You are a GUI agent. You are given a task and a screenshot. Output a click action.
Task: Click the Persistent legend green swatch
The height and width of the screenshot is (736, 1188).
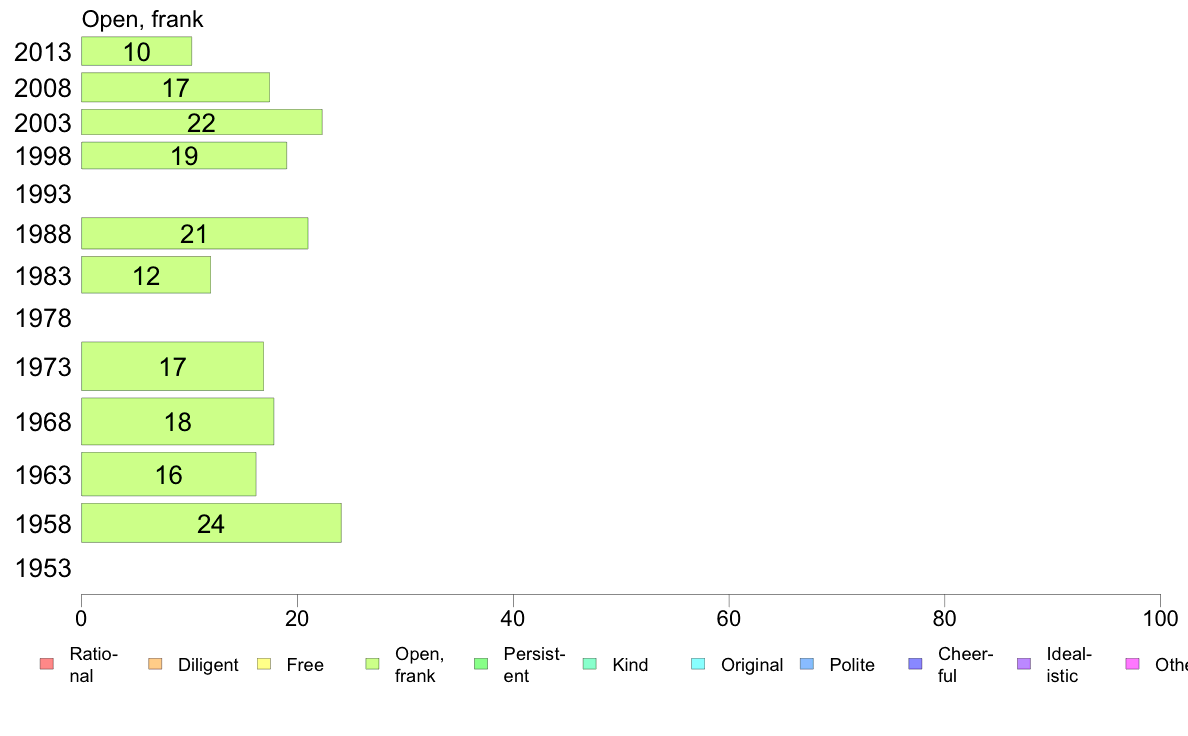pos(481,664)
